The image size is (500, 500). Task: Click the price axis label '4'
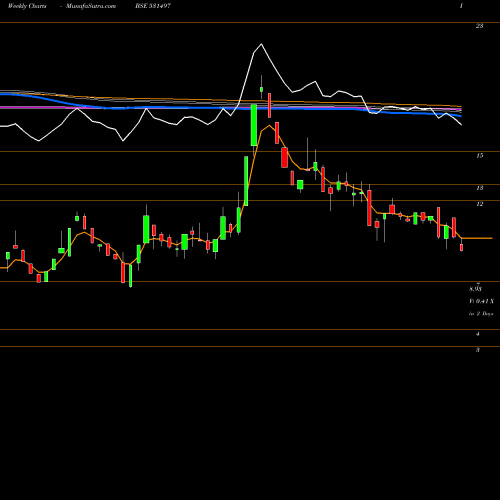tap(478, 334)
